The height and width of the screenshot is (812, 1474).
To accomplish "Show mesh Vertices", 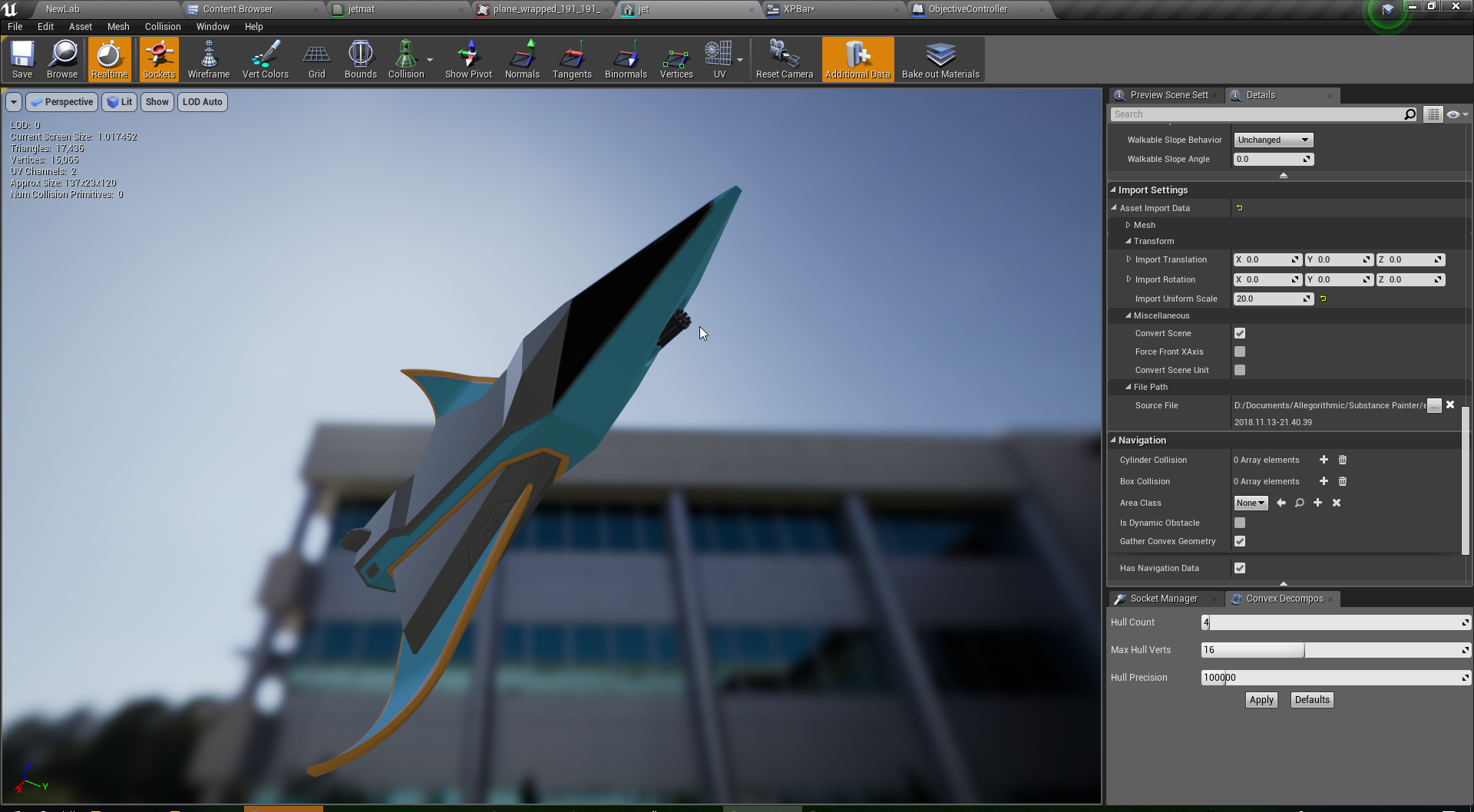I will [x=676, y=60].
